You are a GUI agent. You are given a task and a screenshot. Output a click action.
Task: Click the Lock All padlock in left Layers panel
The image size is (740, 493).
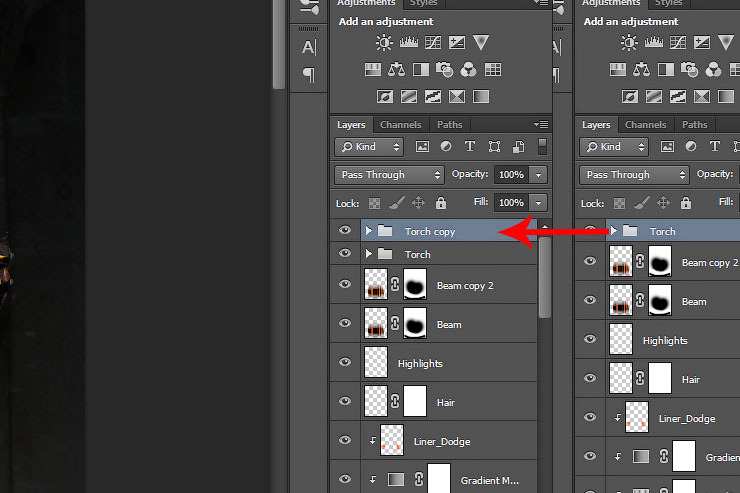pyautogui.click(x=440, y=203)
